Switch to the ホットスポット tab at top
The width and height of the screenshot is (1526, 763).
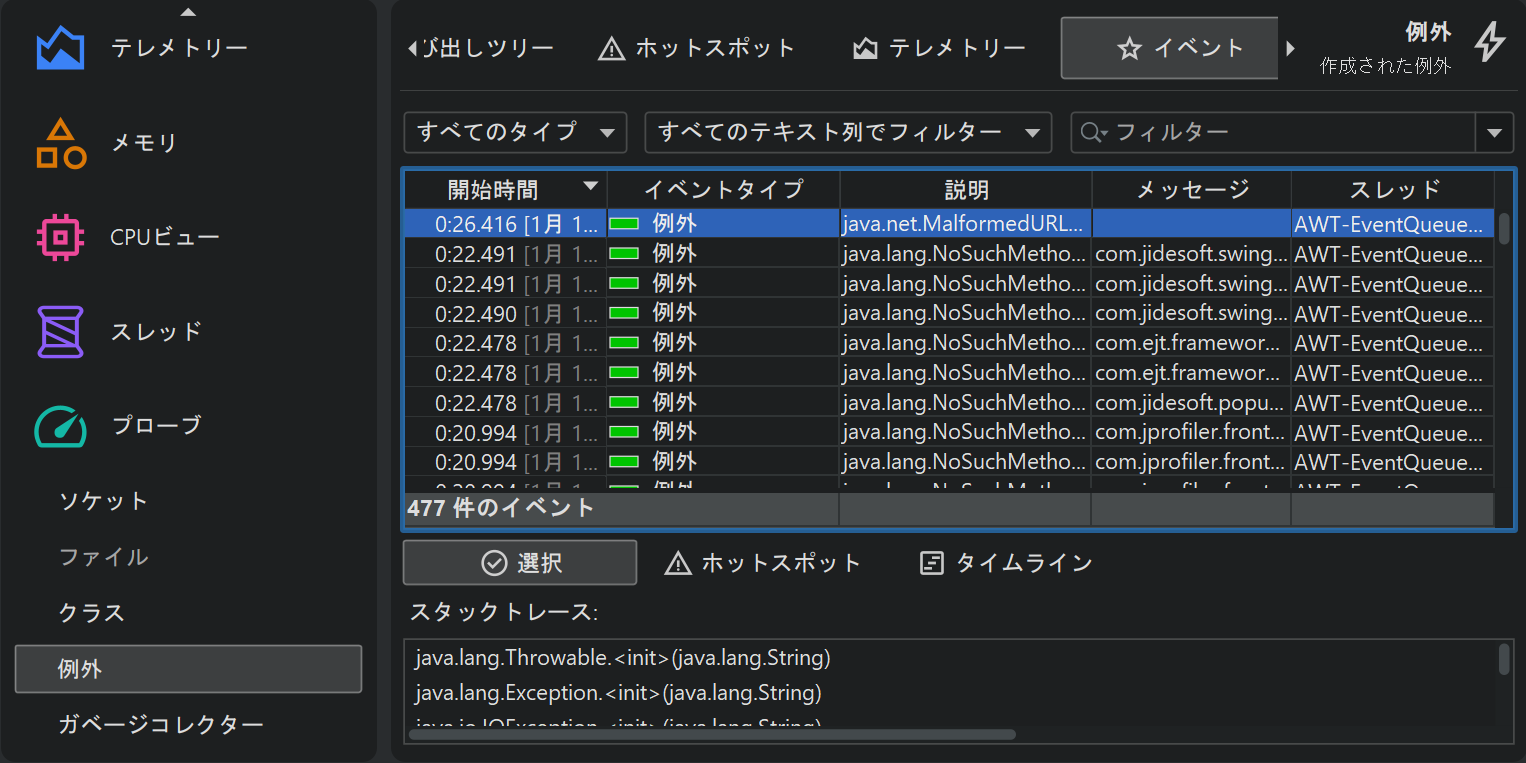[x=696, y=48]
